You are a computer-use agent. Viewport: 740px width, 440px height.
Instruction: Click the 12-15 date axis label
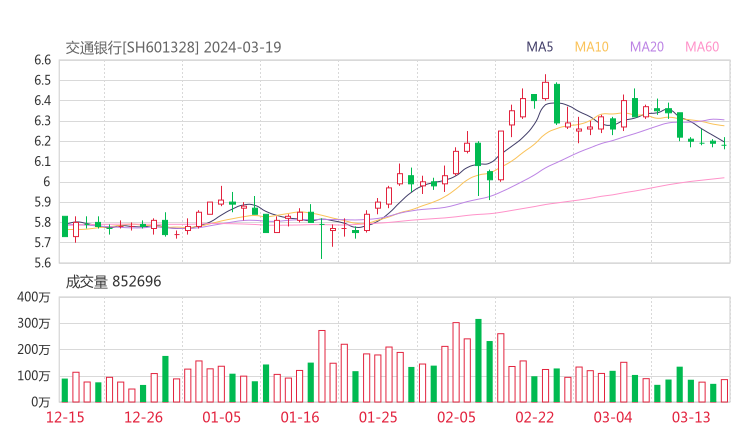(x=65, y=417)
